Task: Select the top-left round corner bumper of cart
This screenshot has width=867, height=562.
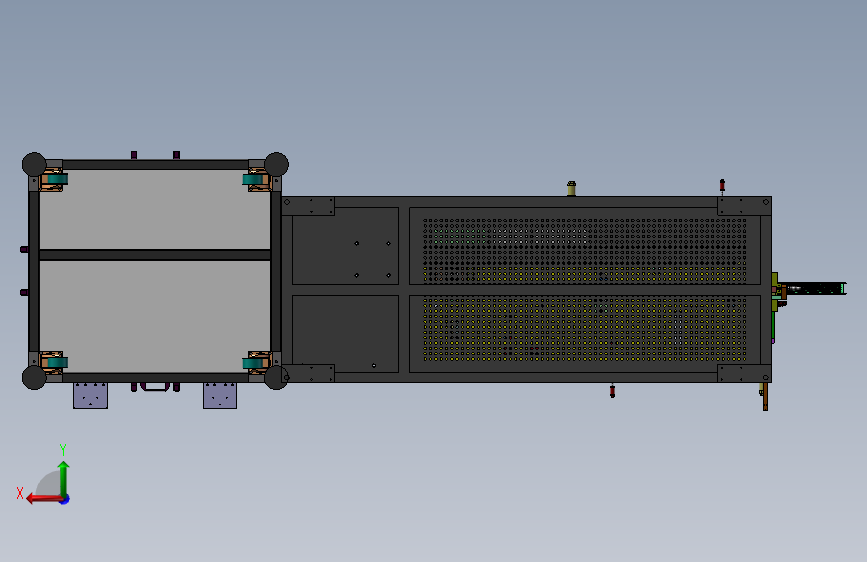Action: click(34, 164)
